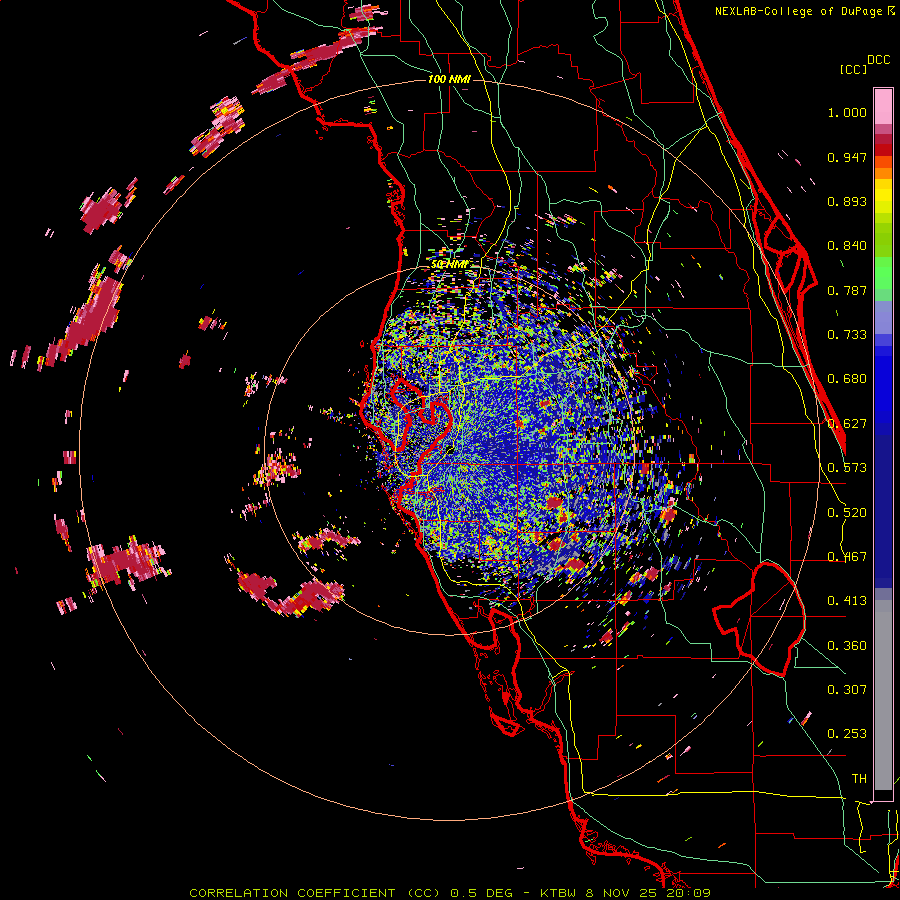Select the 0.520 legend value
The width and height of the screenshot is (900, 900).
[847, 513]
